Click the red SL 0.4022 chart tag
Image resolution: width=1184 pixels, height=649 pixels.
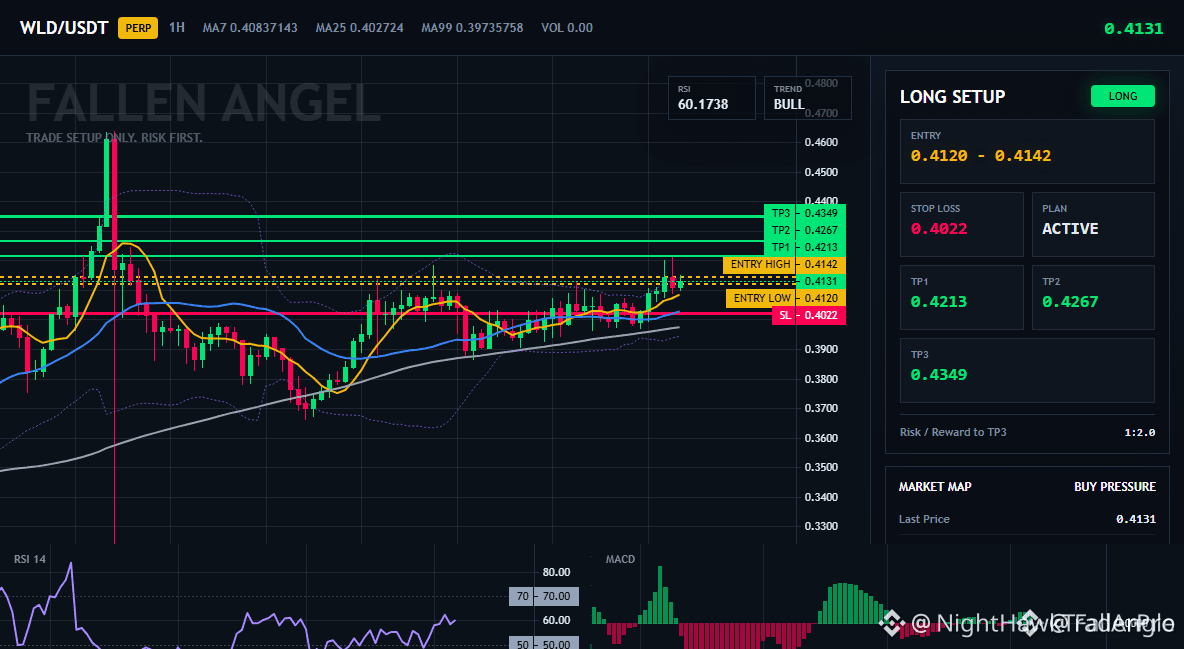point(809,315)
